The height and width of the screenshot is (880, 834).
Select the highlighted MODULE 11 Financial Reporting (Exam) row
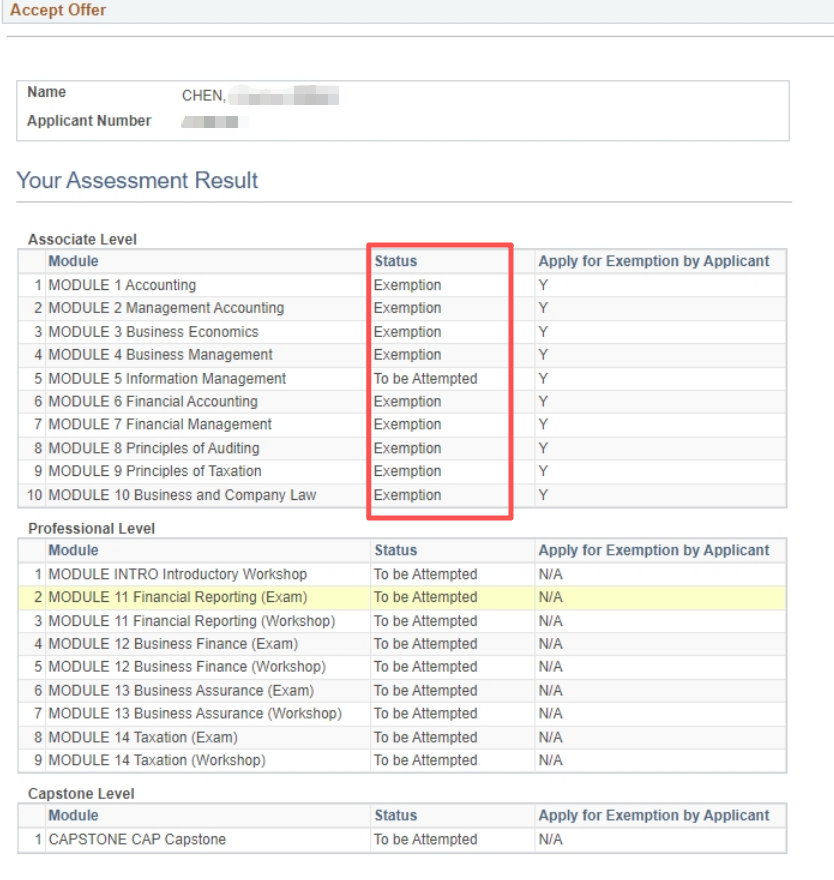click(177, 597)
